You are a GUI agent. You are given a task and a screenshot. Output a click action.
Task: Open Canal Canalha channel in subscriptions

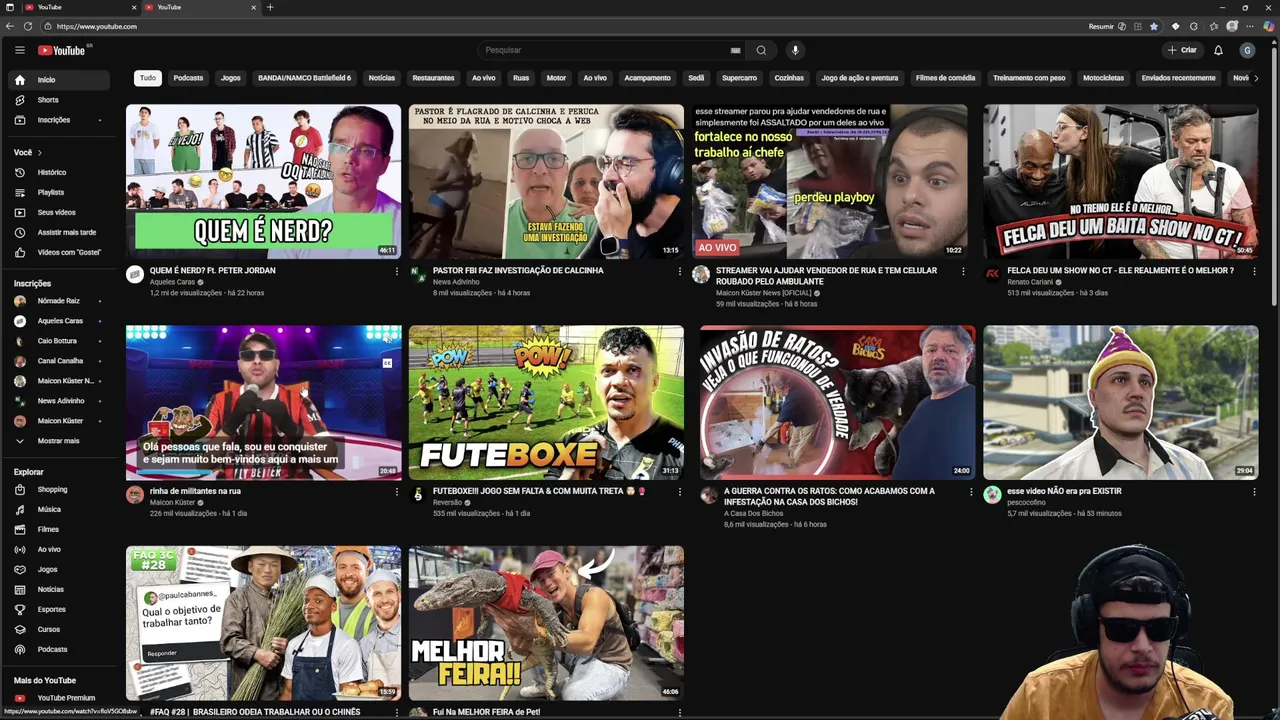point(60,361)
